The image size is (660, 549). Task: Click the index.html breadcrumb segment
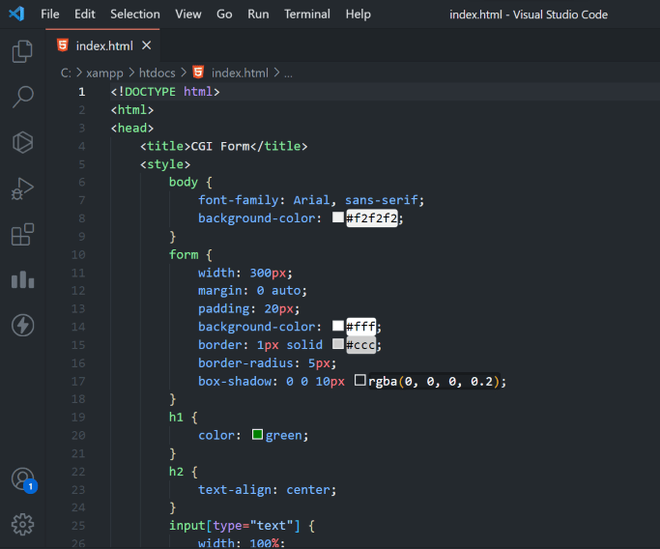click(x=240, y=73)
